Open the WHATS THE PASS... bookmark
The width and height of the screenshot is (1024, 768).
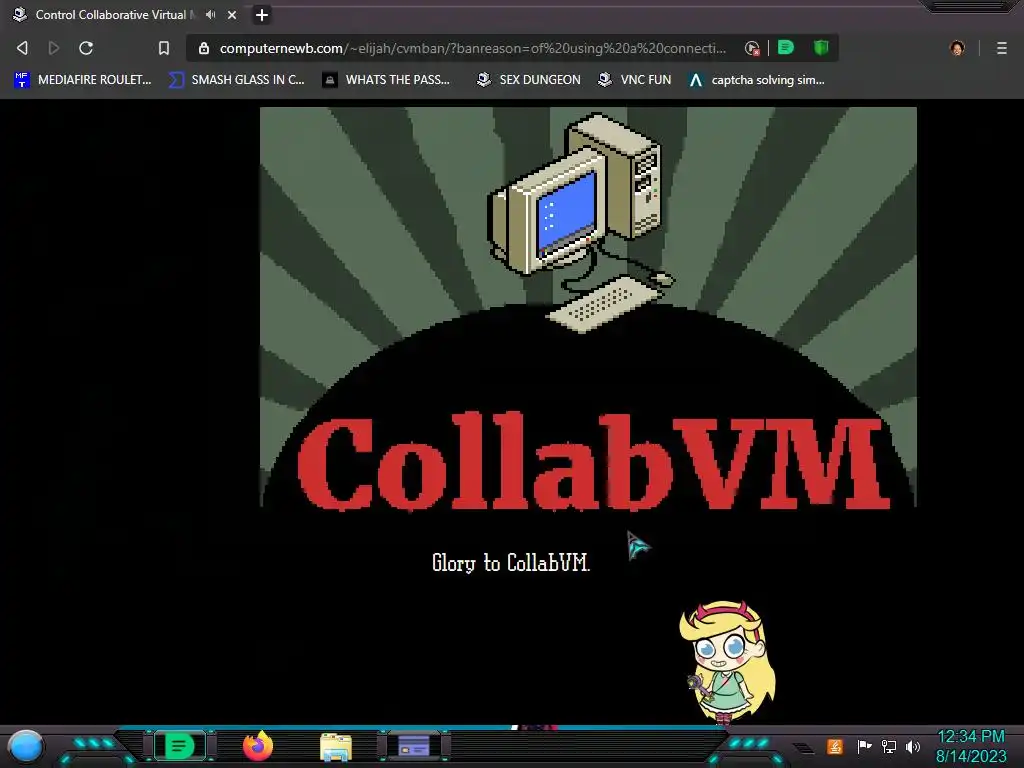(x=386, y=80)
